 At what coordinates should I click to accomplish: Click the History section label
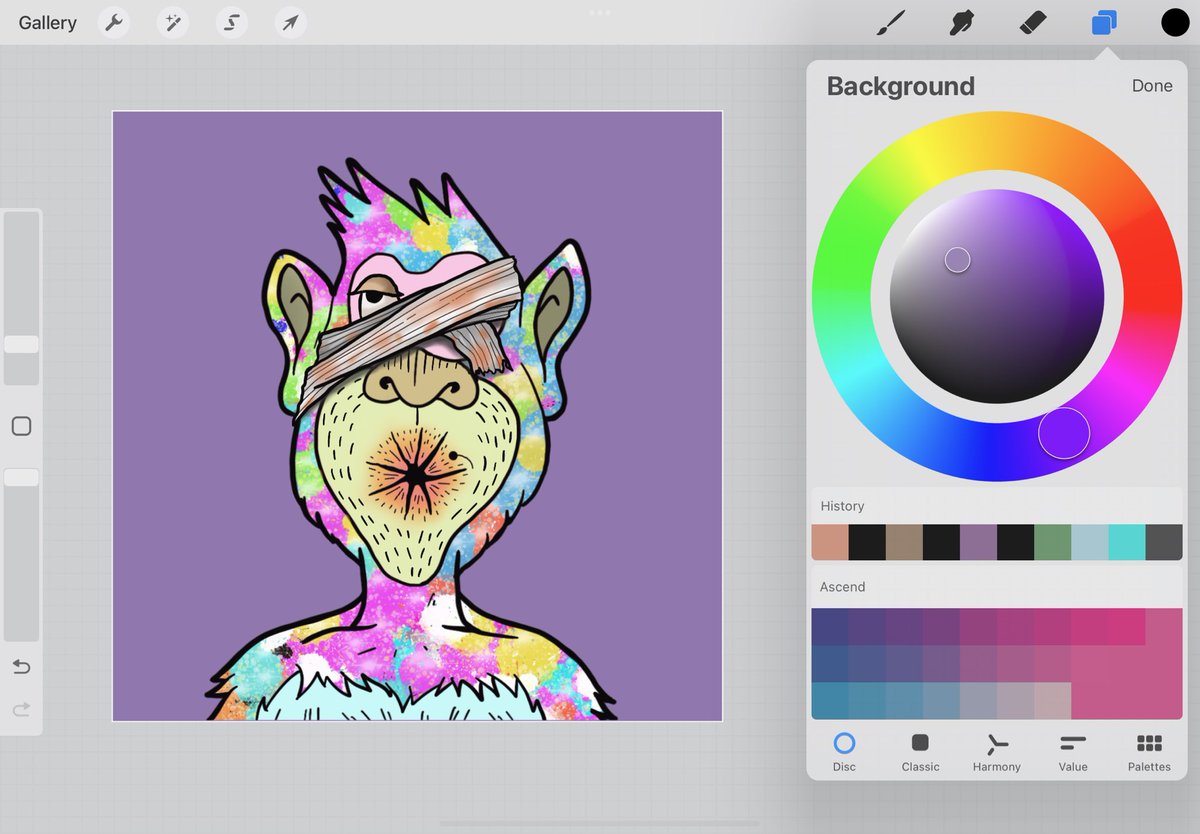(842, 506)
